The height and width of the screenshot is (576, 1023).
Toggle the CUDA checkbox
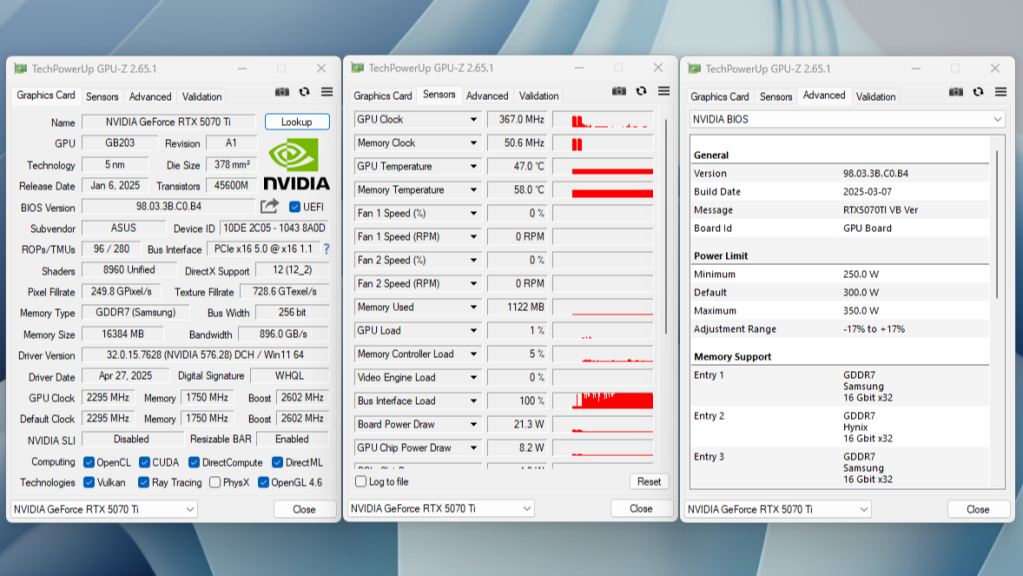click(x=145, y=462)
